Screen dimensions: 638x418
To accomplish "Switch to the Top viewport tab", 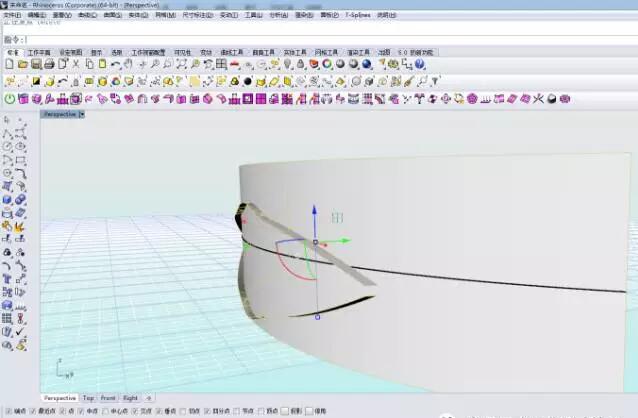I will (88, 398).
